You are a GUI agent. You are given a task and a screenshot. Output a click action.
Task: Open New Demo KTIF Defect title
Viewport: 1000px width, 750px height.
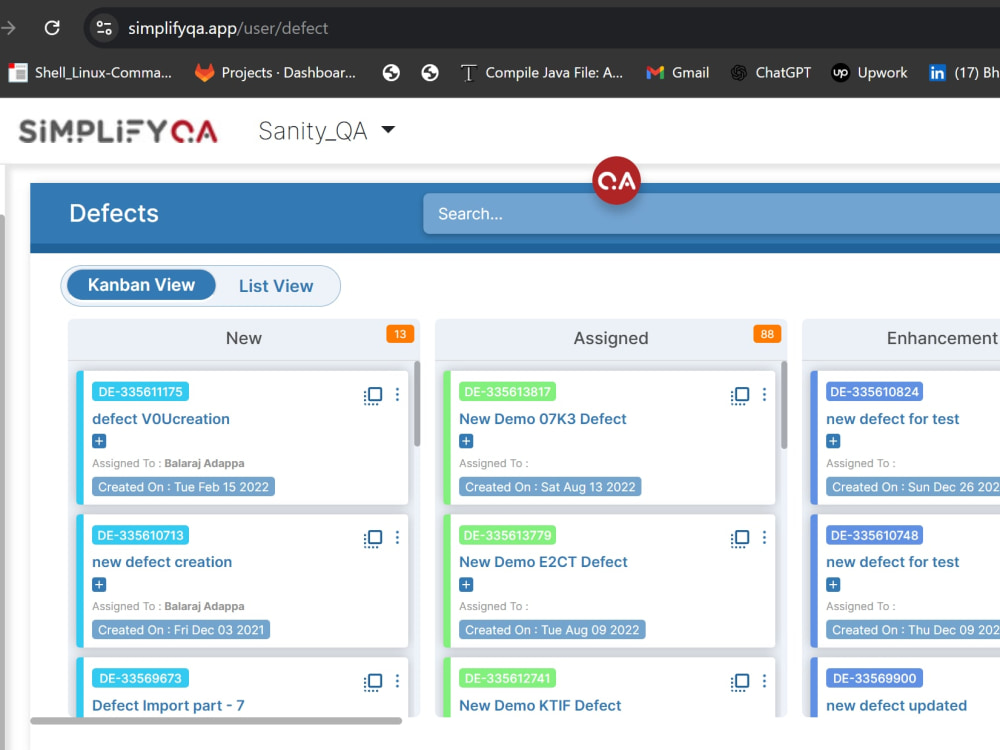540,705
